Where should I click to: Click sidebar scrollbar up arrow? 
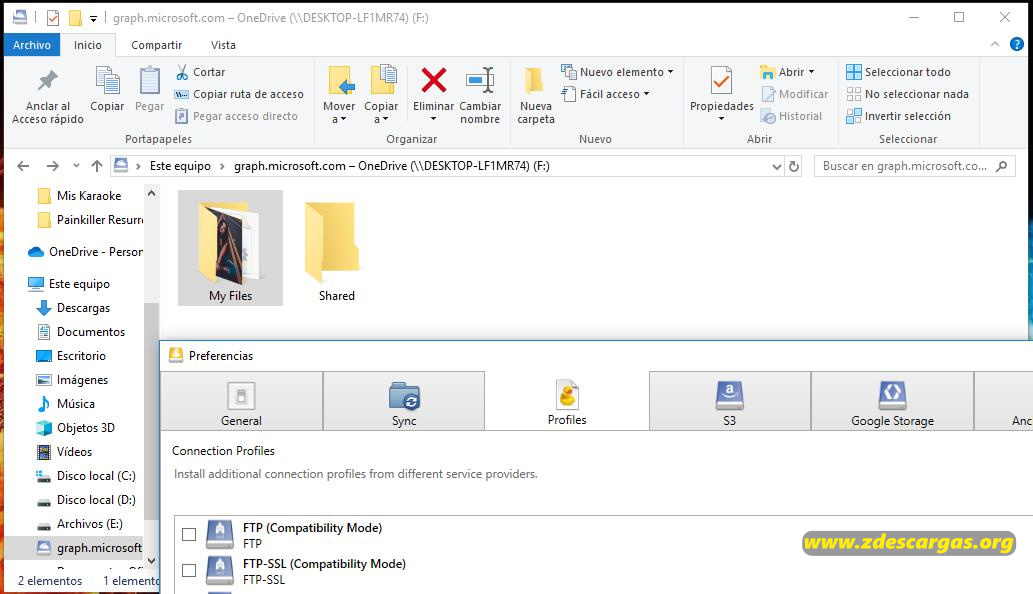point(152,194)
